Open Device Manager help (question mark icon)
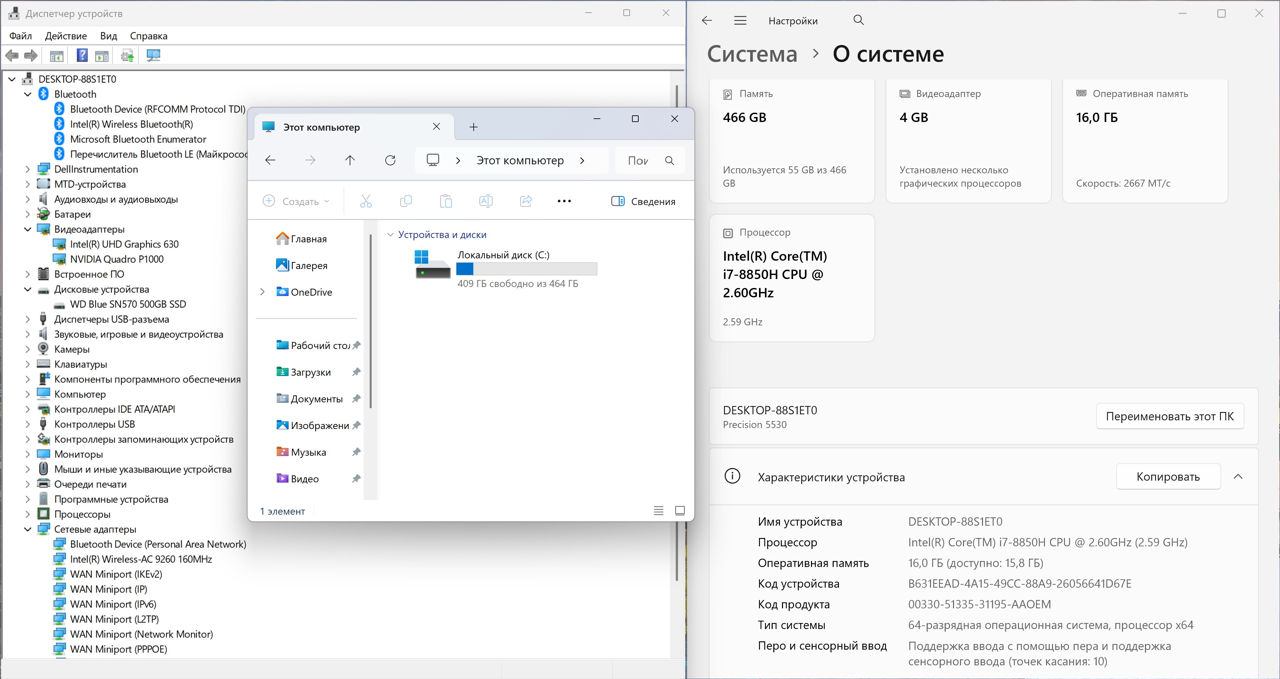The width and height of the screenshot is (1280, 679). (x=82, y=56)
